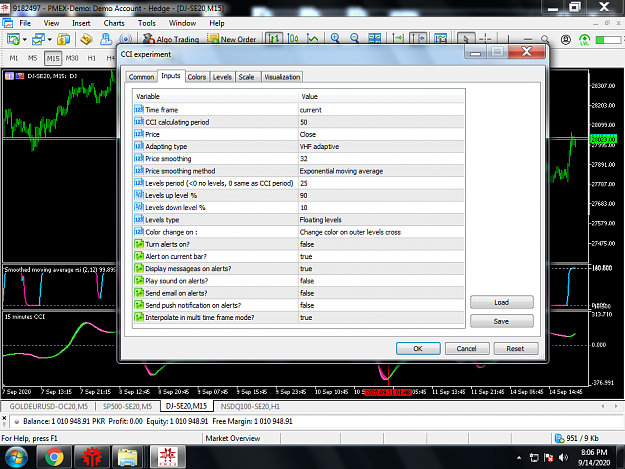Expand the Profiles dropdown arrow
This screenshot has height=469, width=625.
[50, 39]
